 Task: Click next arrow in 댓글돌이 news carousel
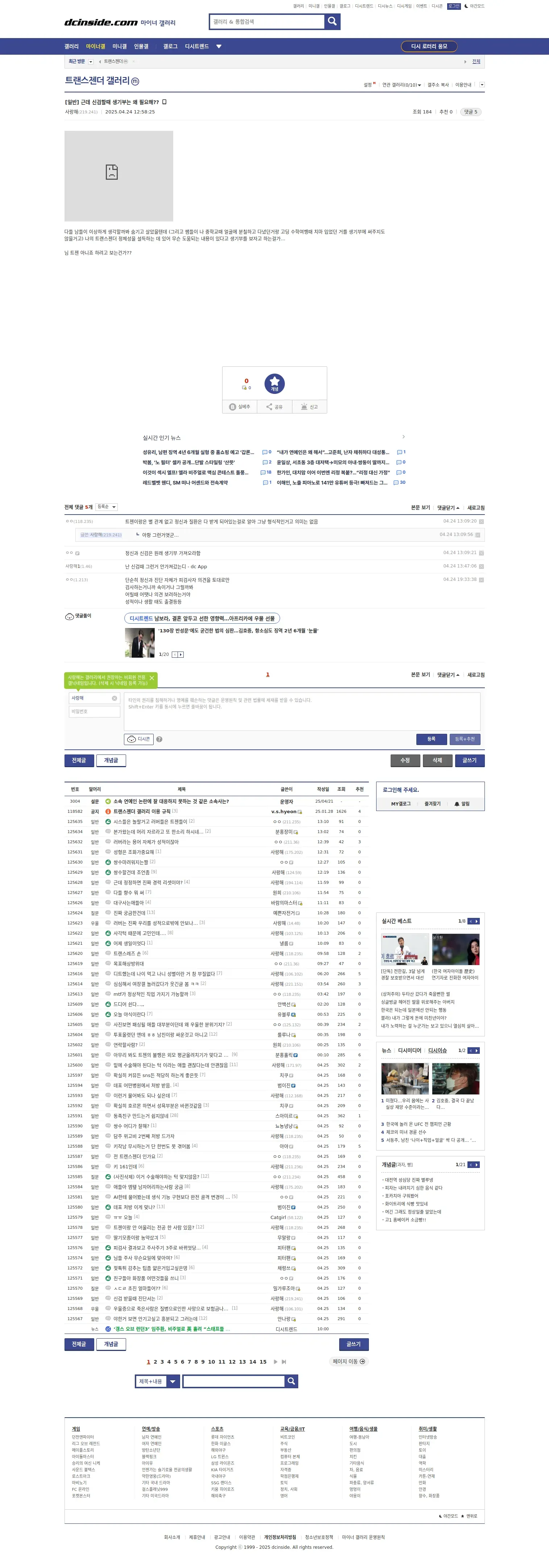(181, 654)
